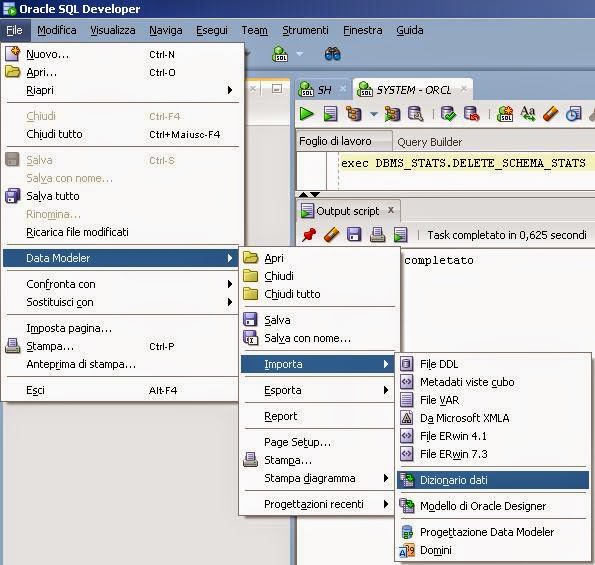Click the Da Microsoft XMLA icon
Screen dimensions: 595x565
[x=406, y=418]
